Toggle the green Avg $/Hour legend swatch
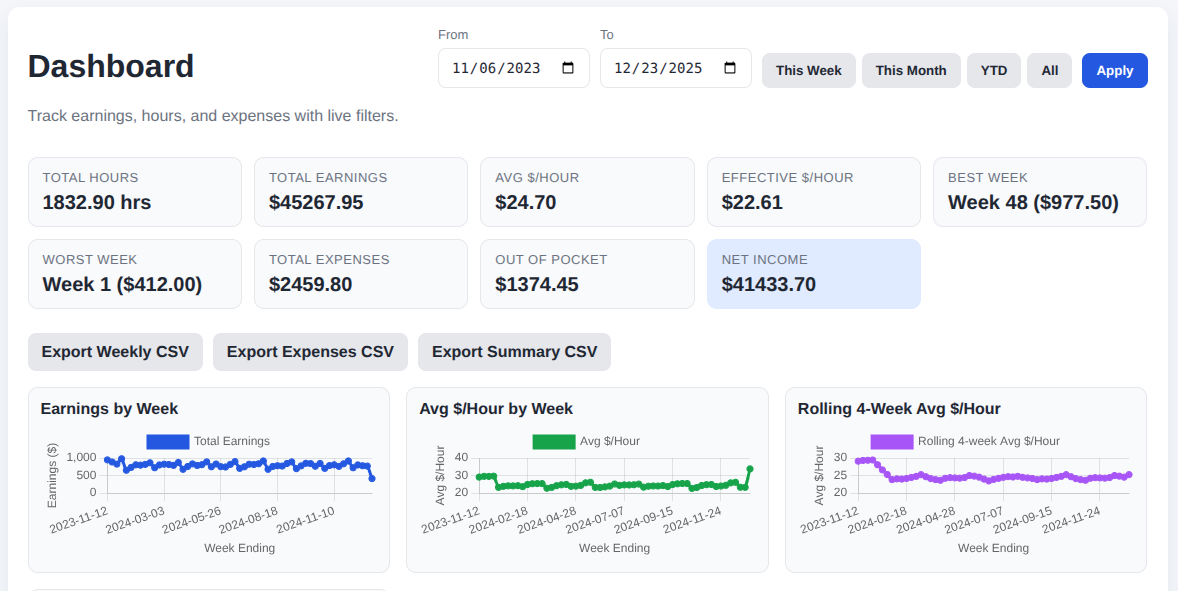This screenshot has height=591, width=1178. pyautogui.click(x=553, y=441)
